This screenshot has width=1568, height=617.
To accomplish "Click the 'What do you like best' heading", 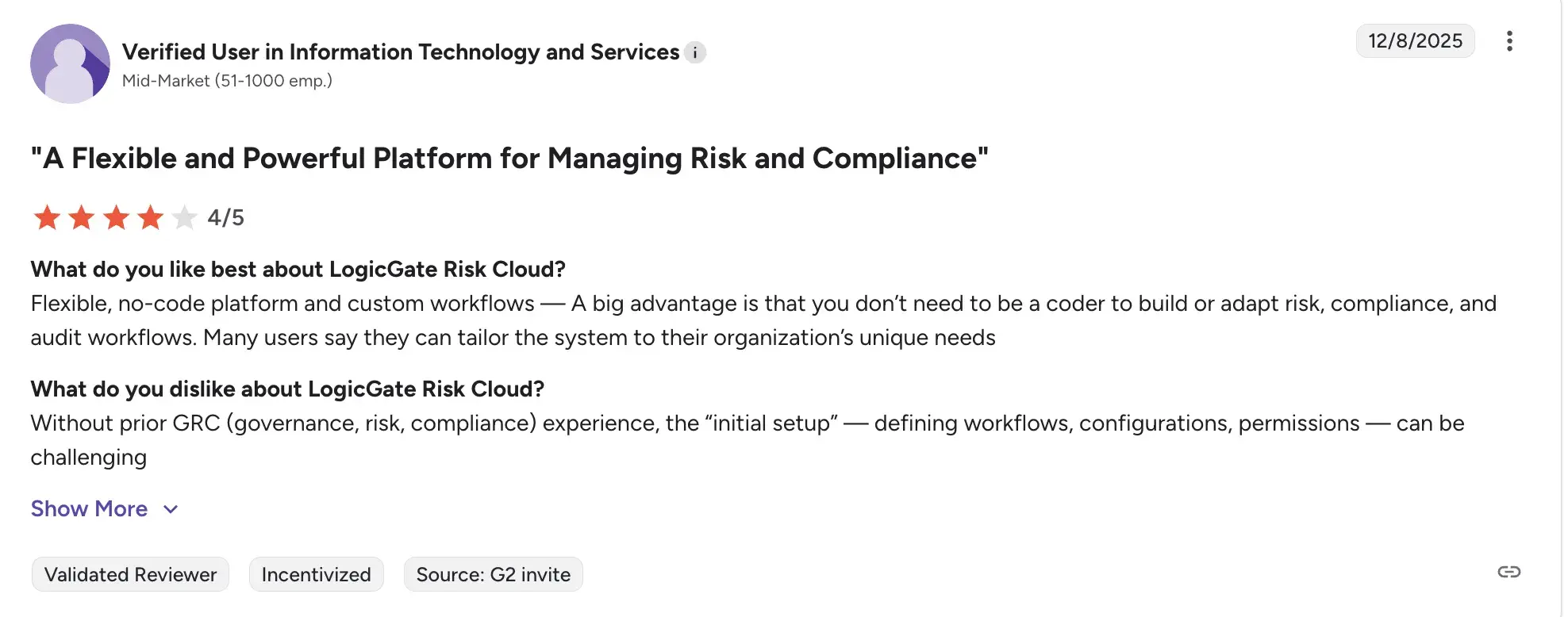I will 298,270.
